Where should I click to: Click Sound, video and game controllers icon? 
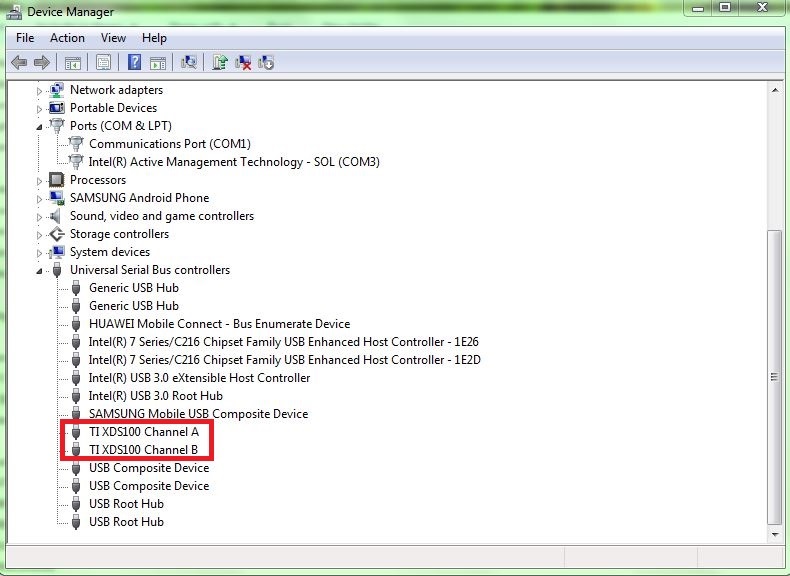click(55, 216)
